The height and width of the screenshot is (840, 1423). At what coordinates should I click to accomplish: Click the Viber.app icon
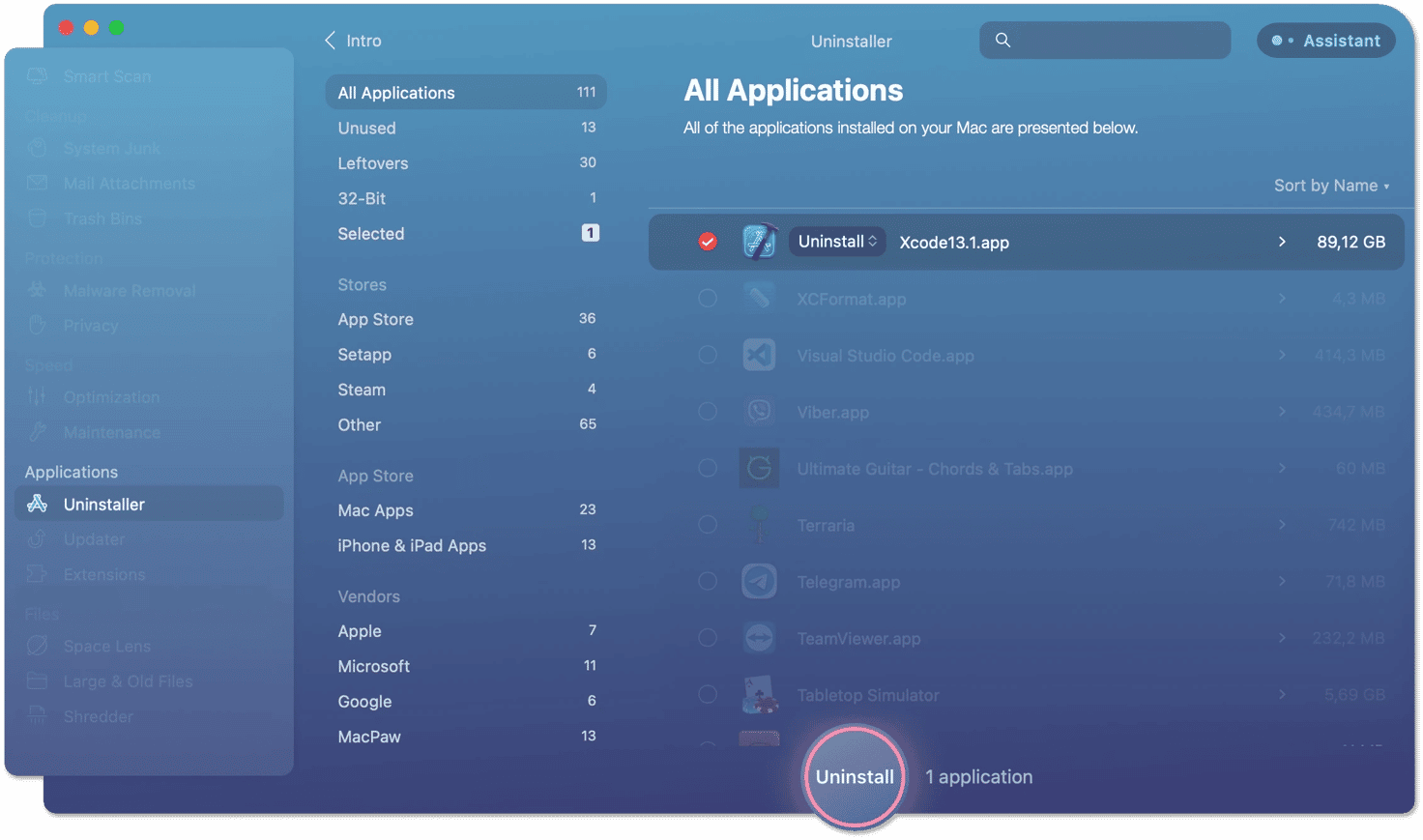click(760, 412)
